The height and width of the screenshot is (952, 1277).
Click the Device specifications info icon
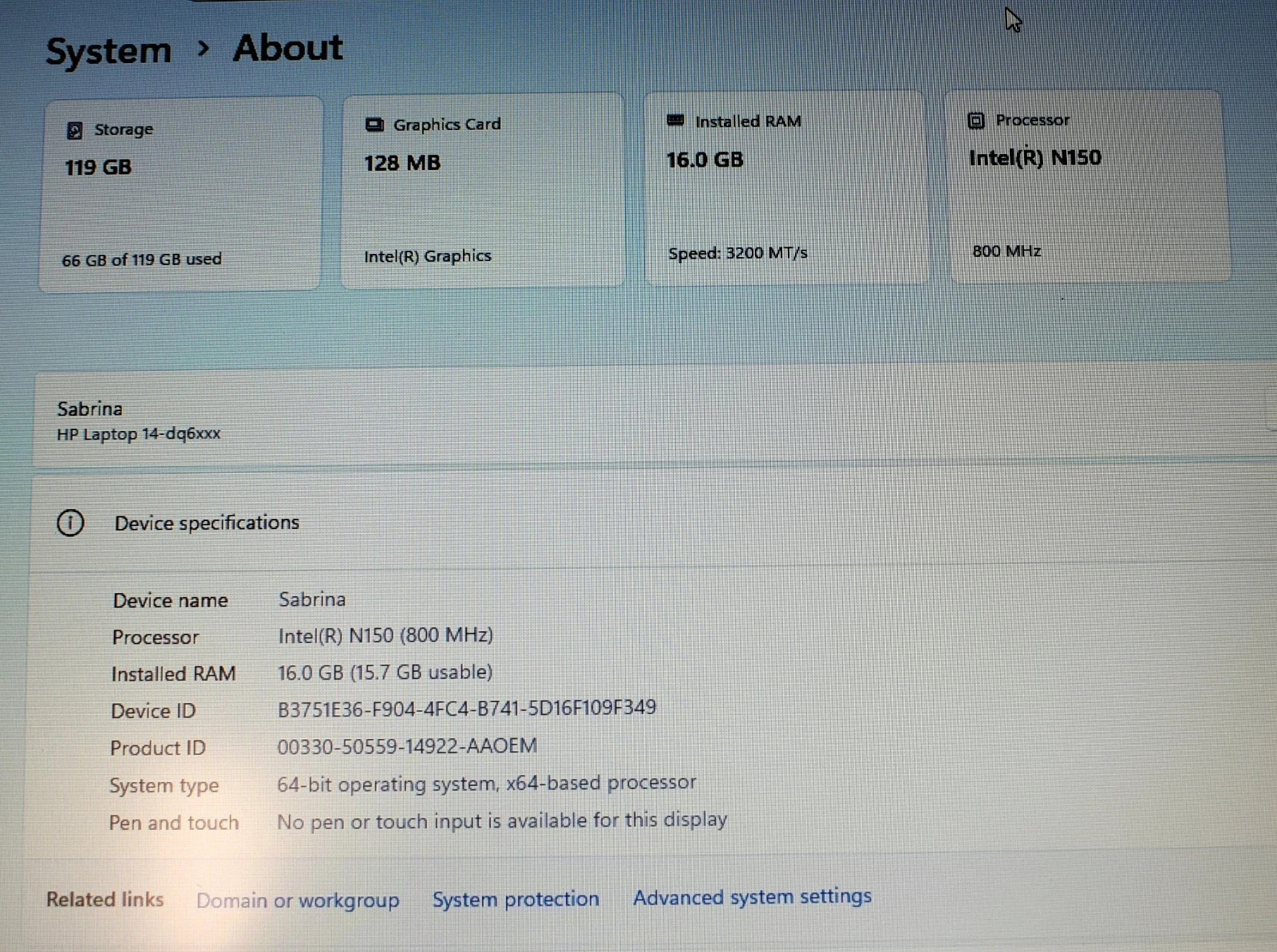(70, 523)
